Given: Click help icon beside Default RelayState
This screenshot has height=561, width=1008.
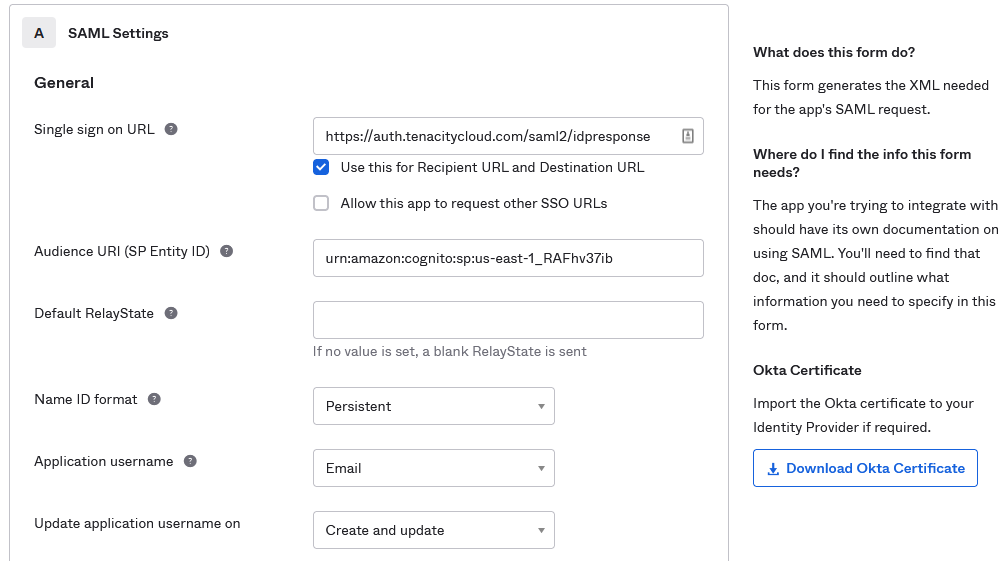Looking at the screenshot, I should (171, 313).
